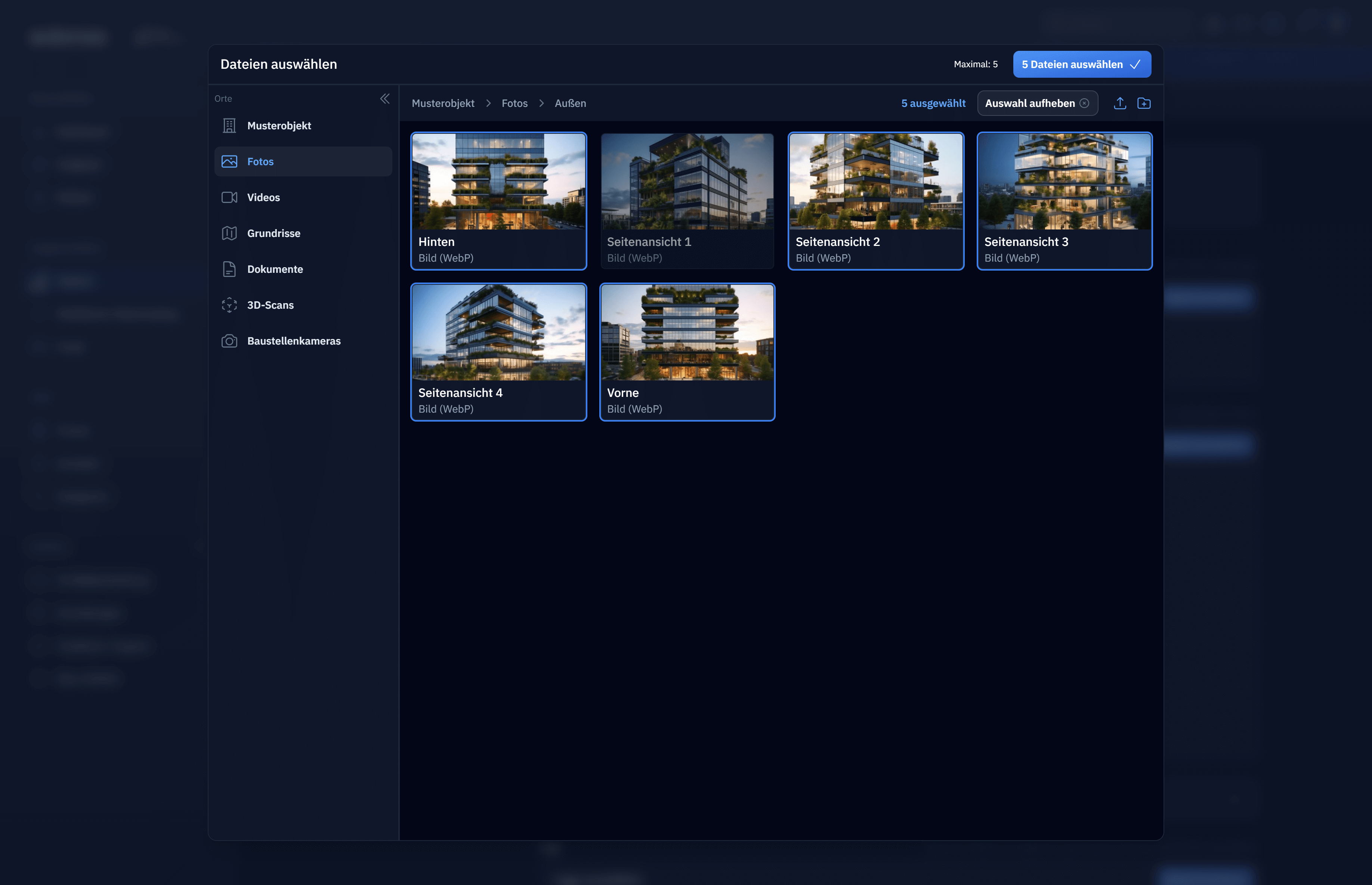Confirm with 5 Dateien auswählen button
Screen dimensions: 1372x885
pyautogui.click(x=1081, y=64)
